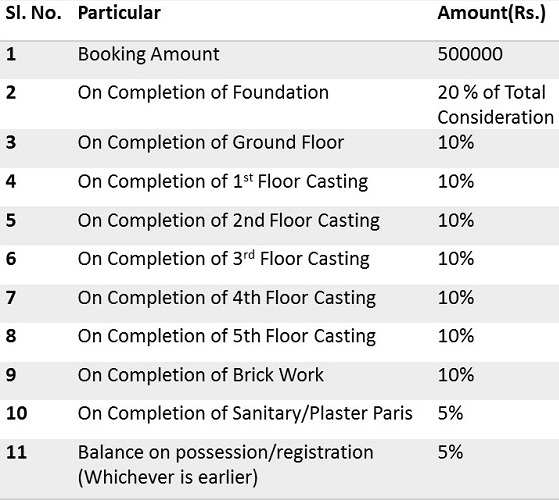Select the 'Booking Amount' cell
Viewport: 559px width, 500px height.
point(149,55)
